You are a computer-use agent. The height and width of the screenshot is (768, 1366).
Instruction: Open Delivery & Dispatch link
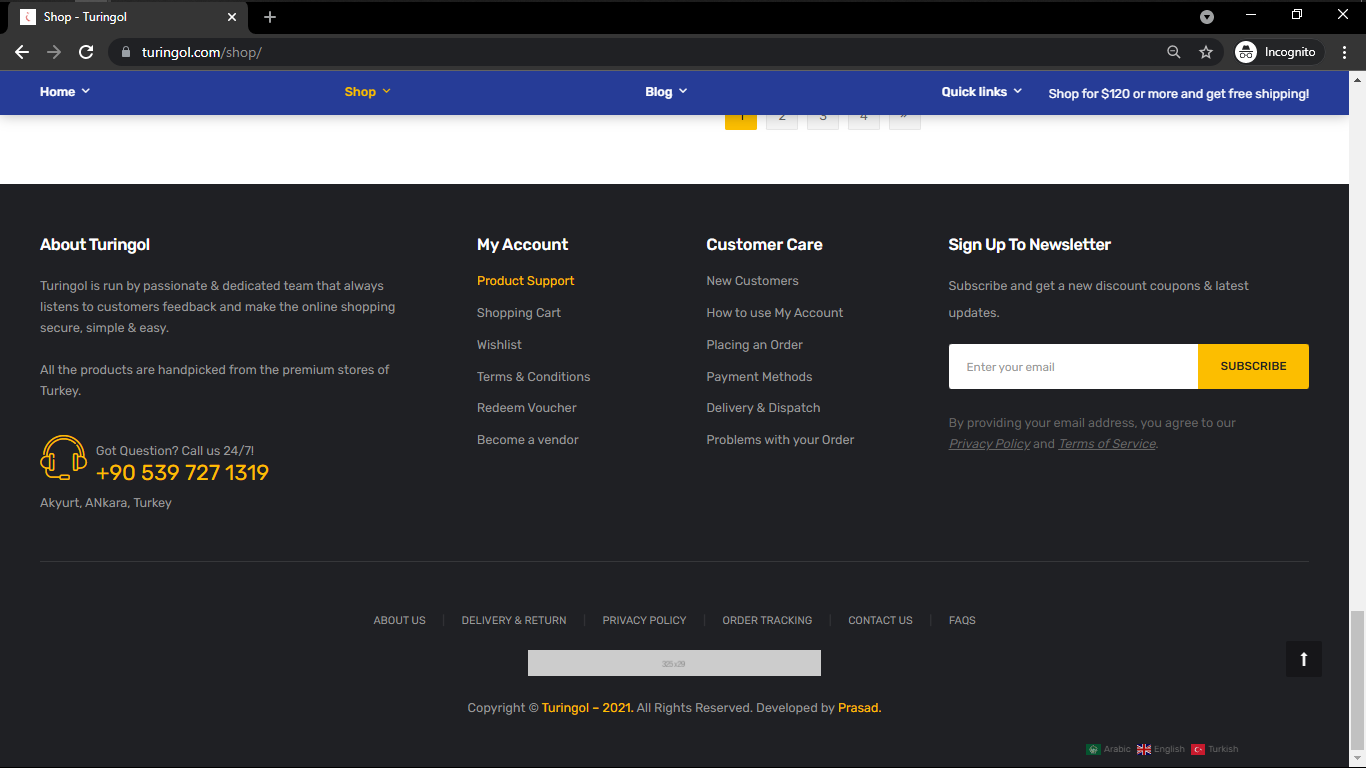click(763, 408)
